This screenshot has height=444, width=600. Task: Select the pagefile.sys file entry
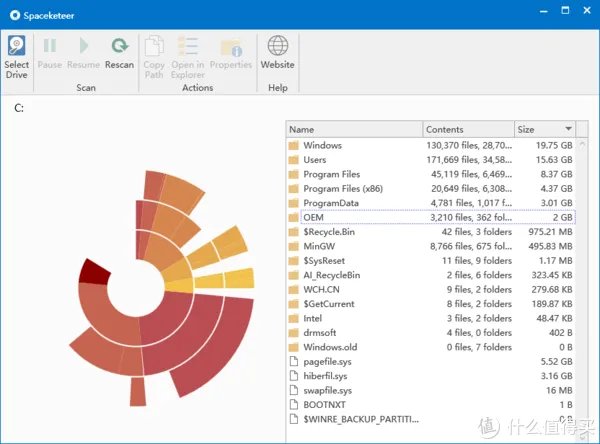click(x=328, y=361)
